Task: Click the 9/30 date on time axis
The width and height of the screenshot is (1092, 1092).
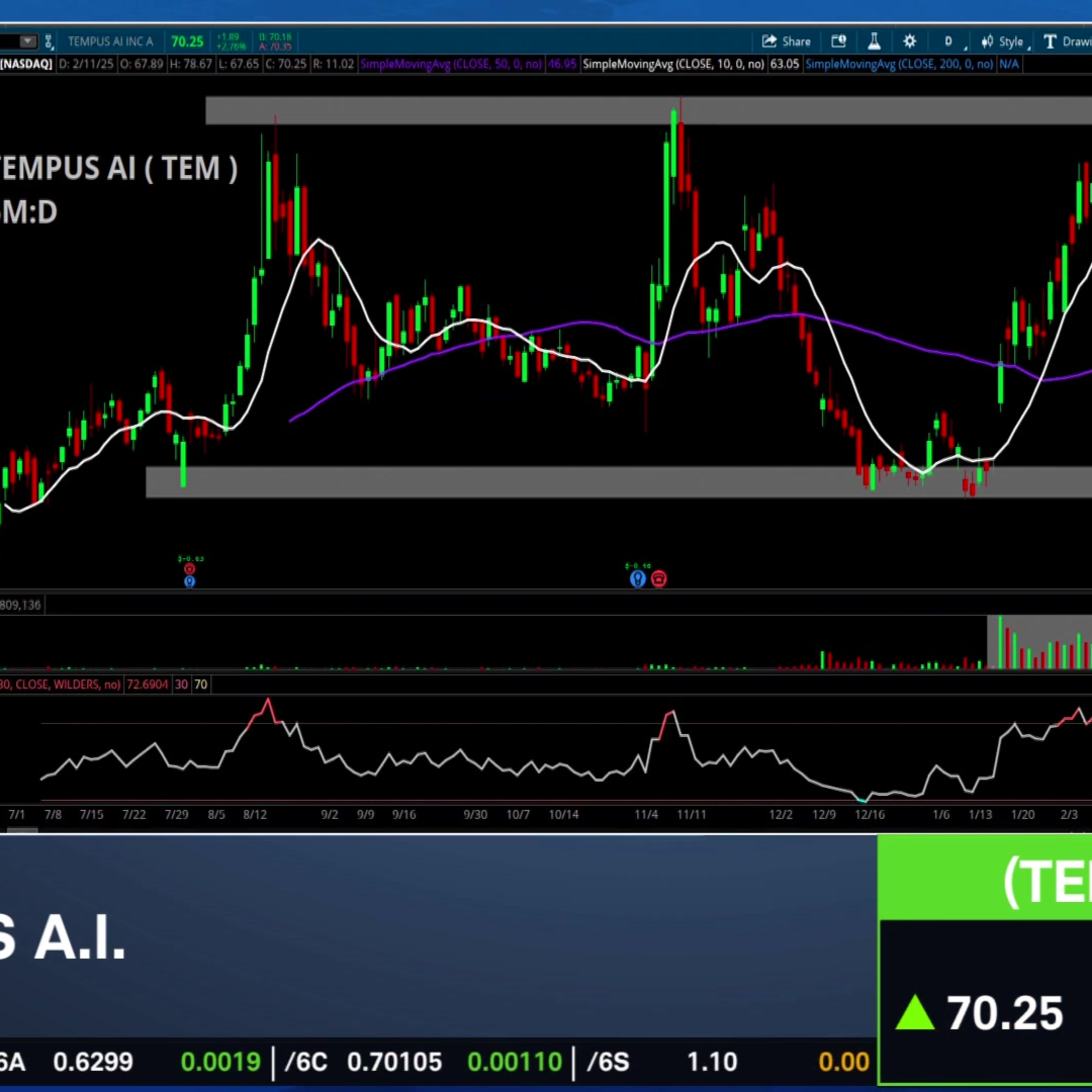Action: tap(475, 815)
